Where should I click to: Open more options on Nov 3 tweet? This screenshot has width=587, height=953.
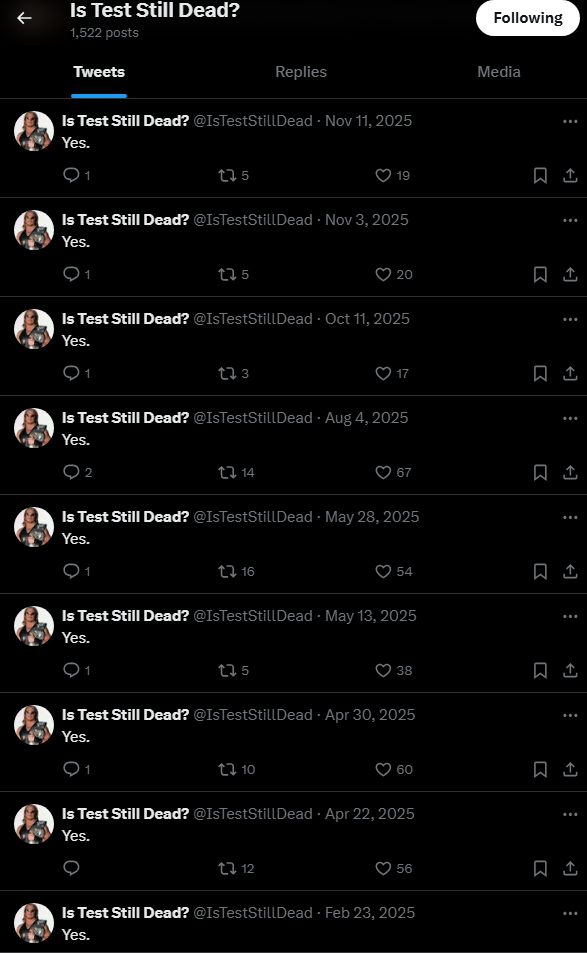(x=570, y=220)
